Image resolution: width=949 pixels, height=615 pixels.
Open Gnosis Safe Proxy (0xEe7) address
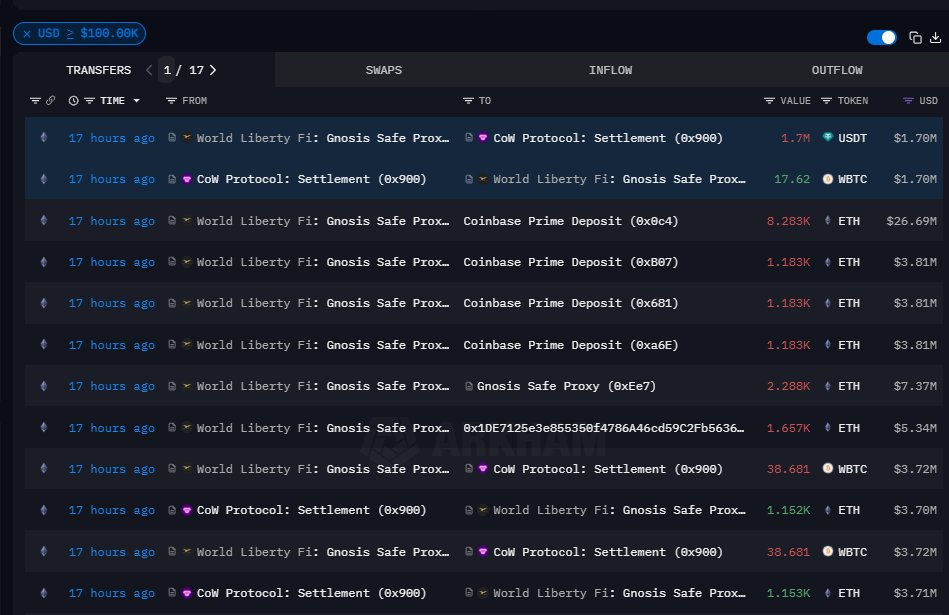tap(566, 386)
